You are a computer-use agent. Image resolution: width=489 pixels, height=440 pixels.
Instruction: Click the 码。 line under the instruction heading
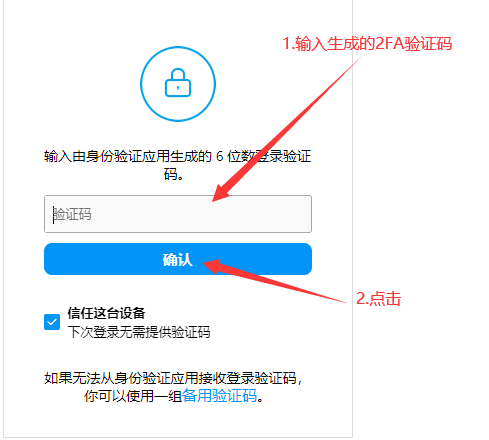[174, 174]
